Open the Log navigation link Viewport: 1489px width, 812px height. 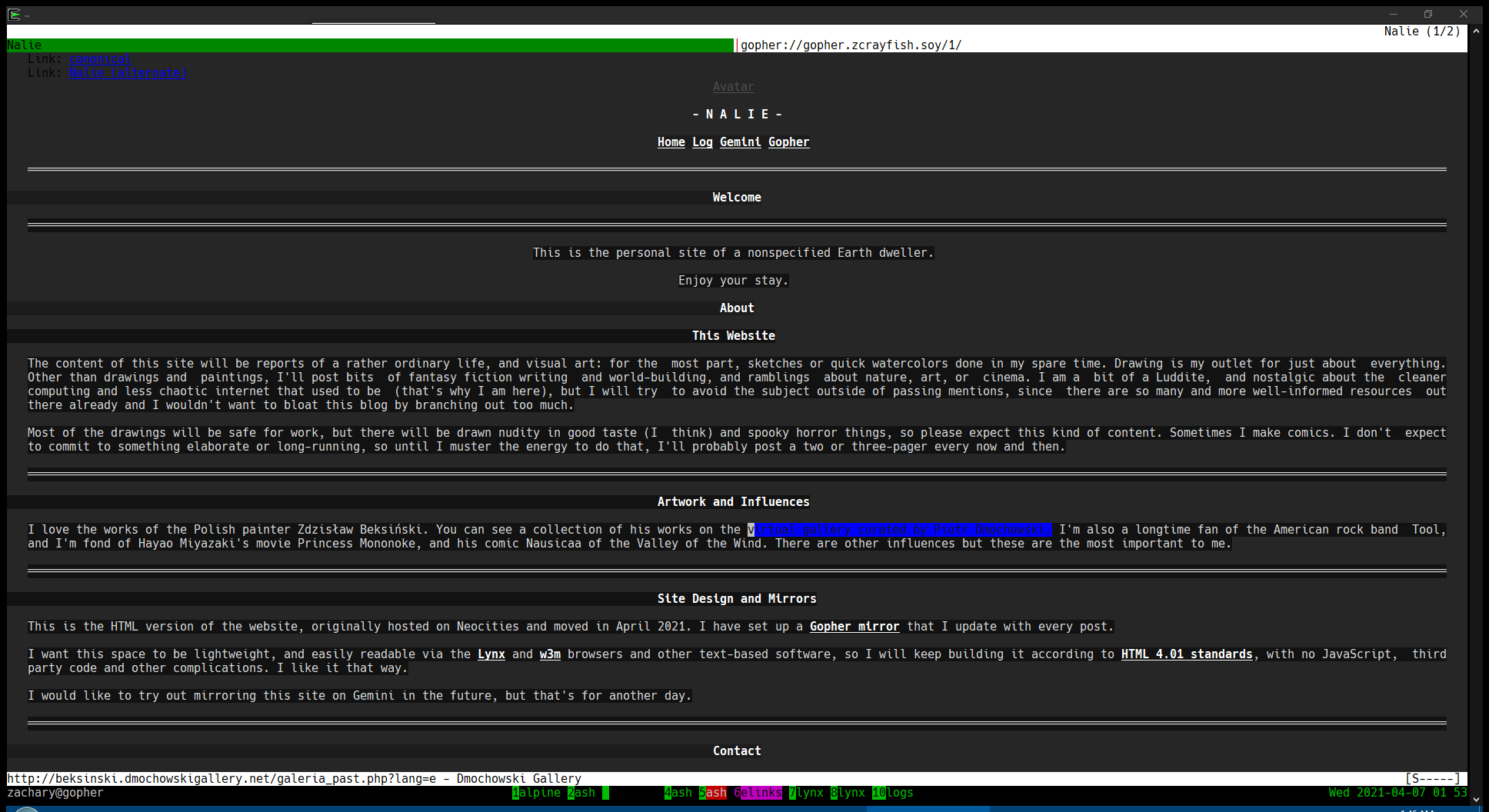702,142
